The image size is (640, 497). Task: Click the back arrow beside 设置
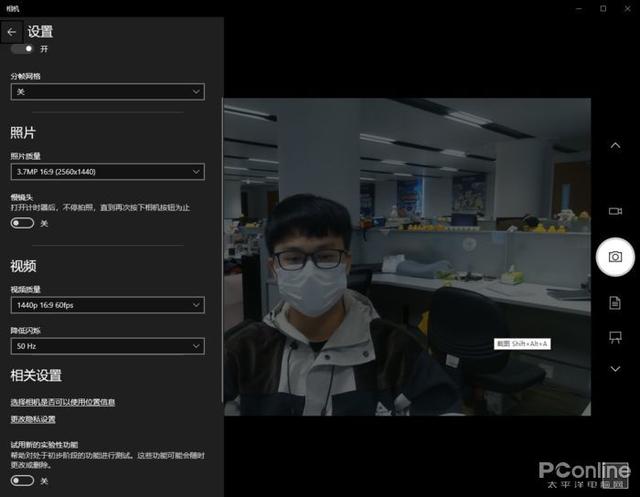pyautogui.click(x=13, y=32)
